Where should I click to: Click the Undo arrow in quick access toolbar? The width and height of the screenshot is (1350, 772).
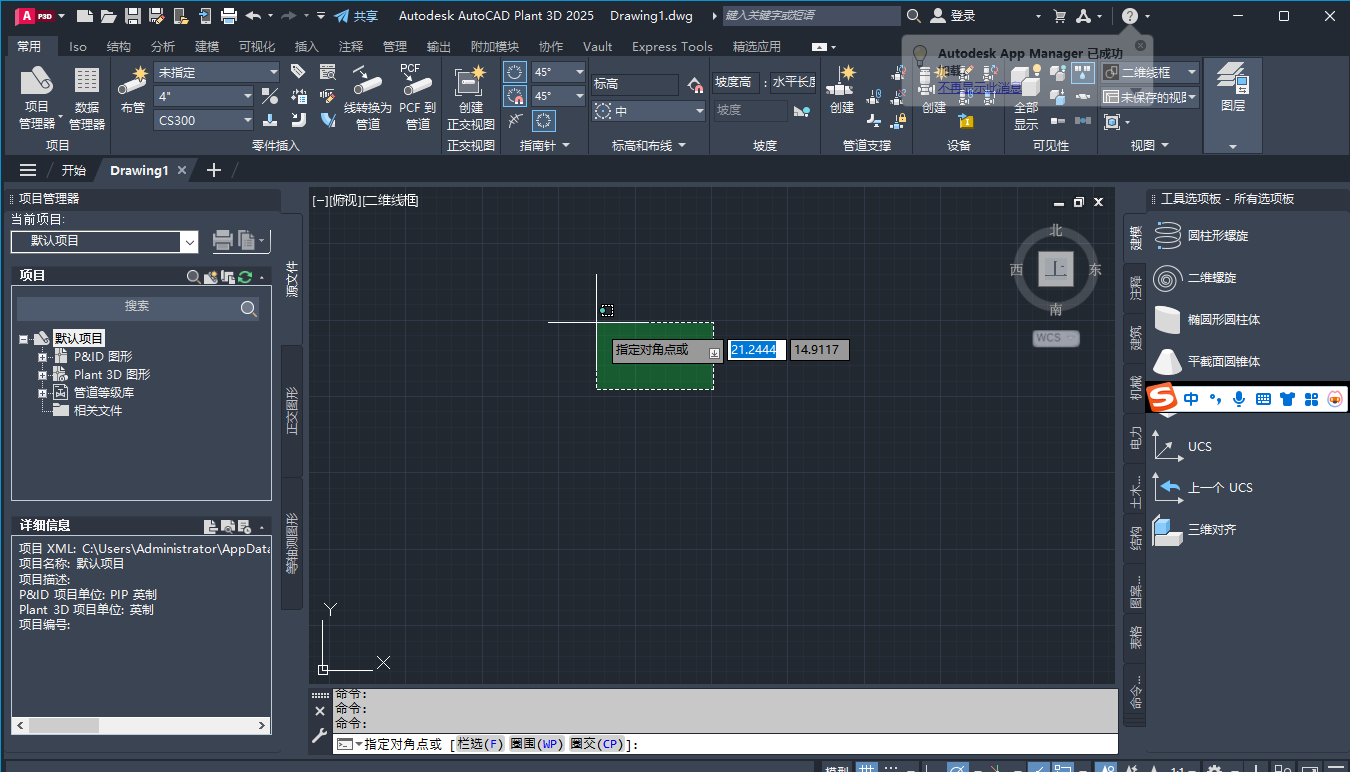[x=252, y=16]
